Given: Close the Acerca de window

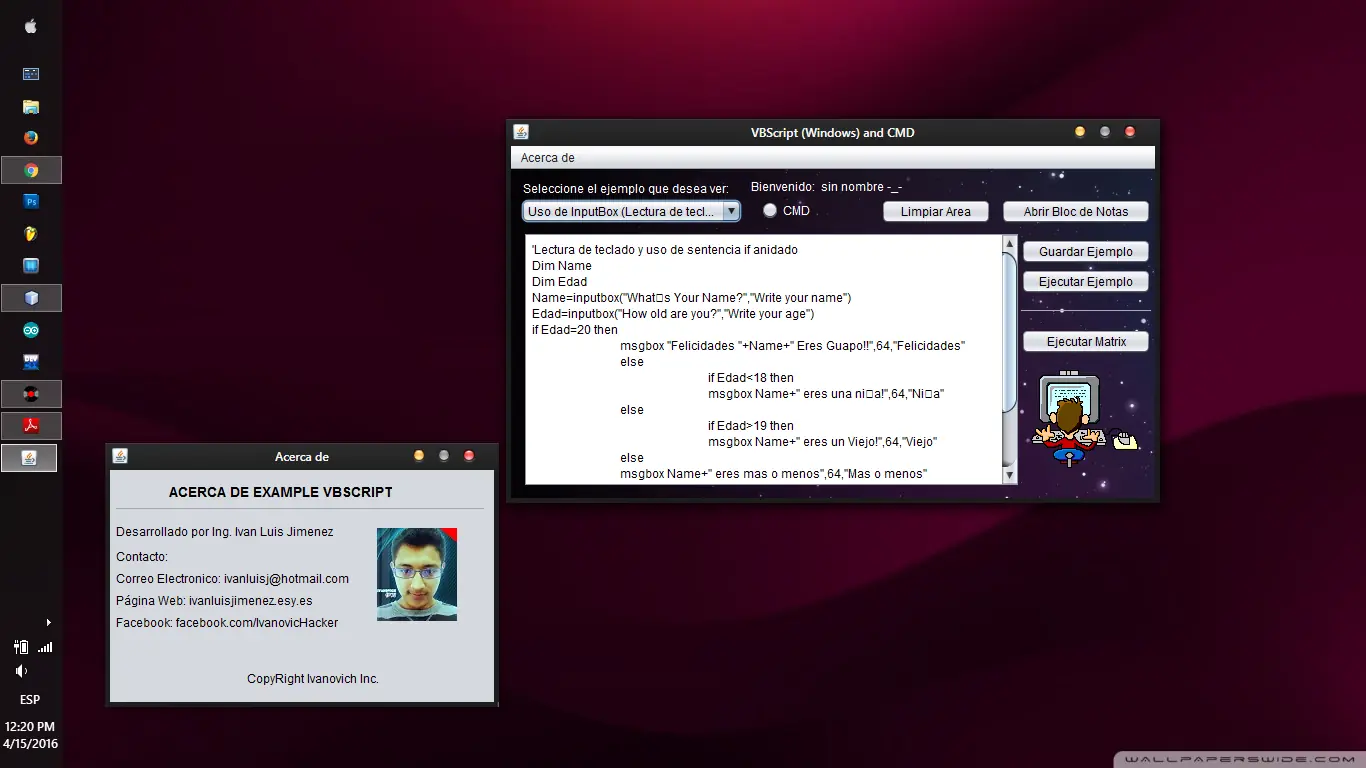Looking at the screenshot, I should (x=469, y=456).
